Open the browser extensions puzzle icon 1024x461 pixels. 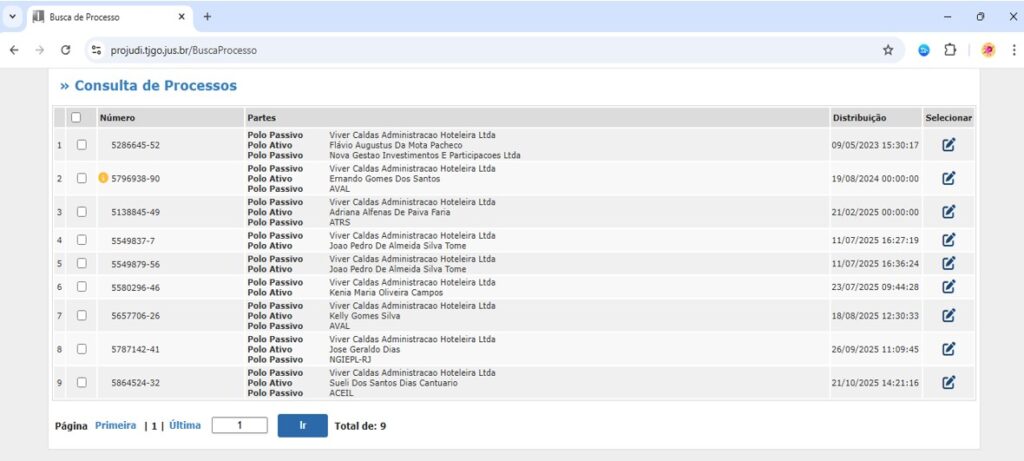(x=950, y=50)
